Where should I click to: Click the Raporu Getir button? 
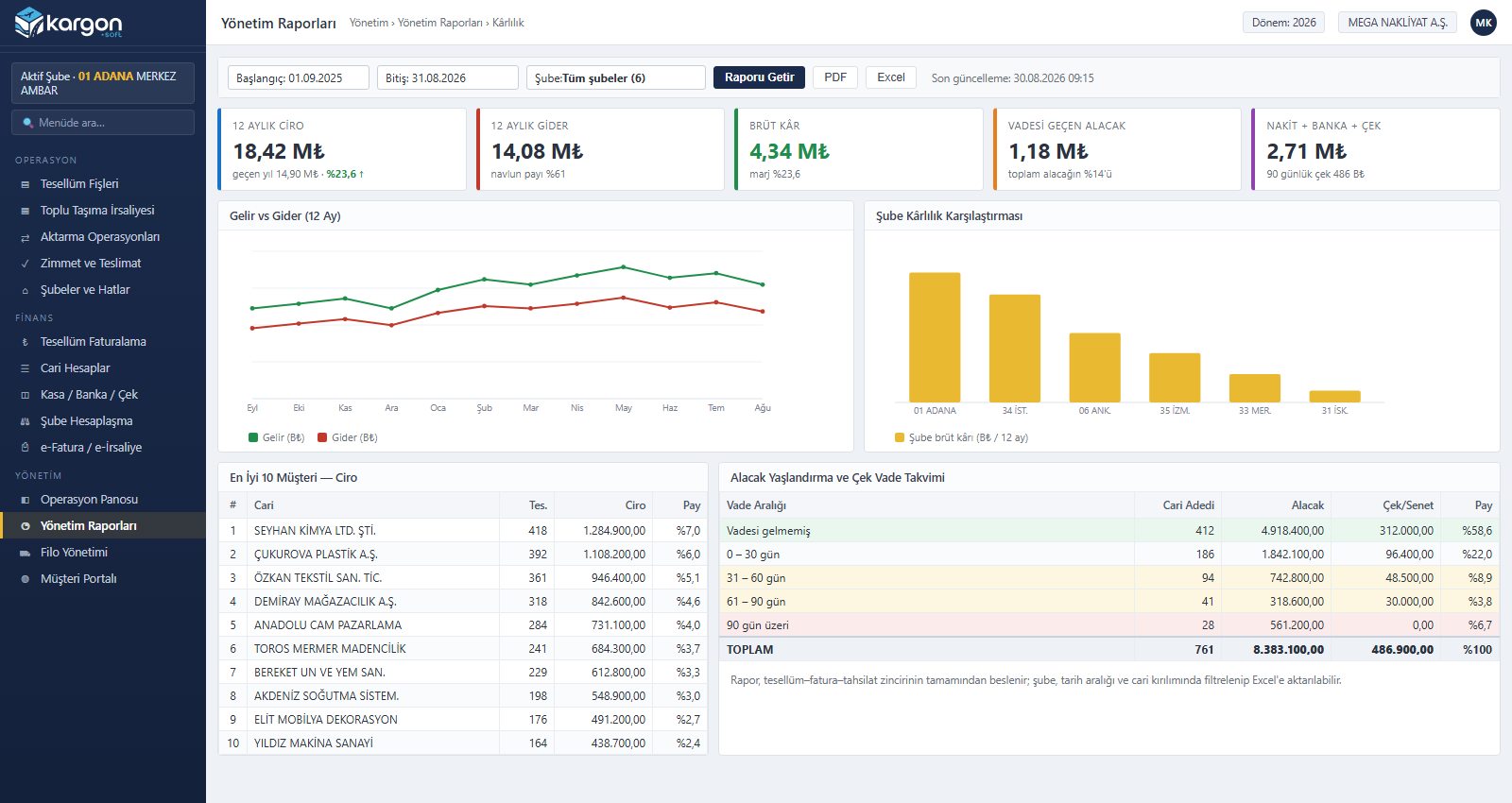760,77
